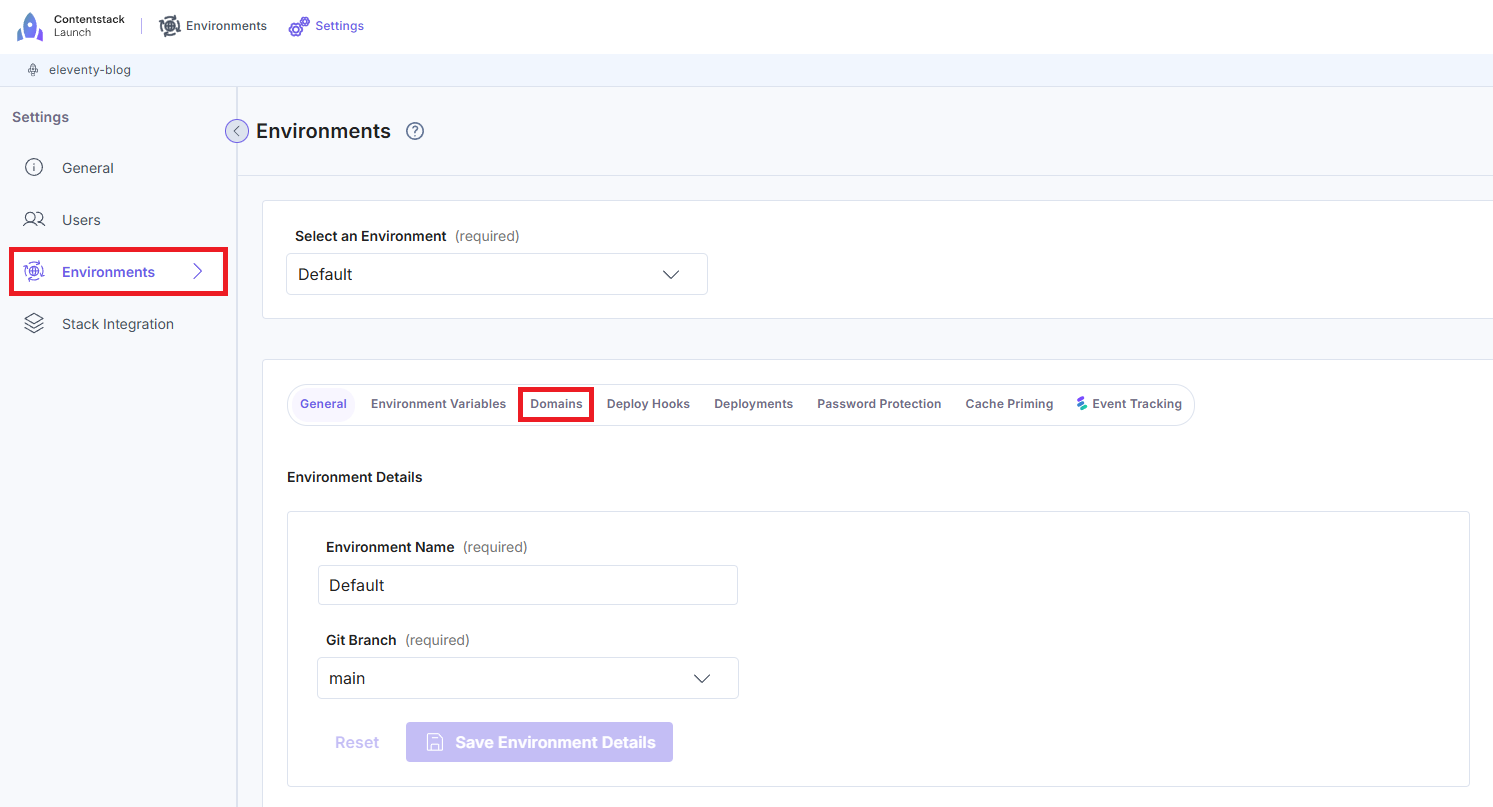This screenshot has height=807, width=1493.
Task: Select Stack Integration using its layers icon
Action: (x=34, y=323)
